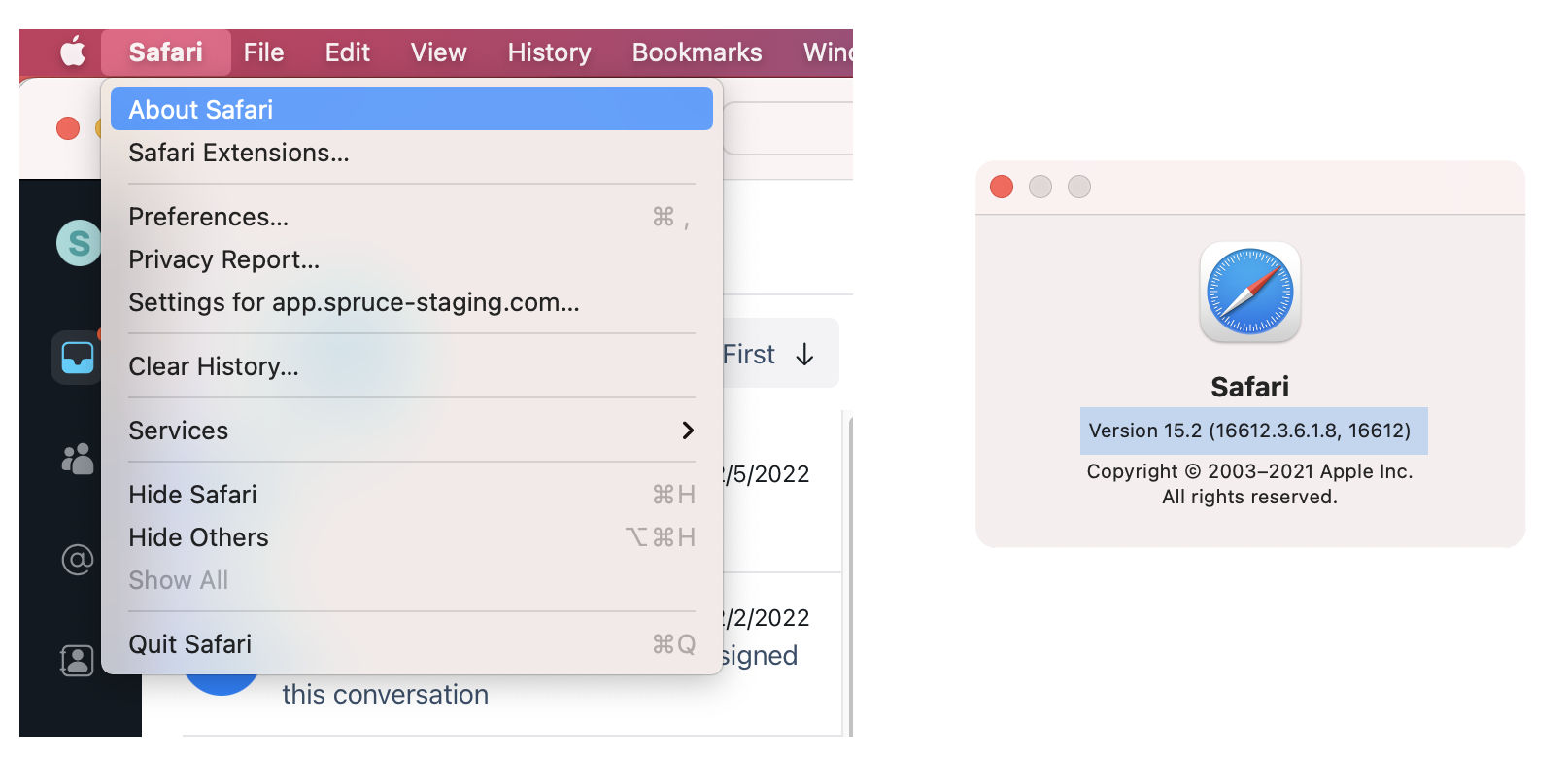Expand the Services submenu
Viewport: 1568px width, 758px height.
412,431
